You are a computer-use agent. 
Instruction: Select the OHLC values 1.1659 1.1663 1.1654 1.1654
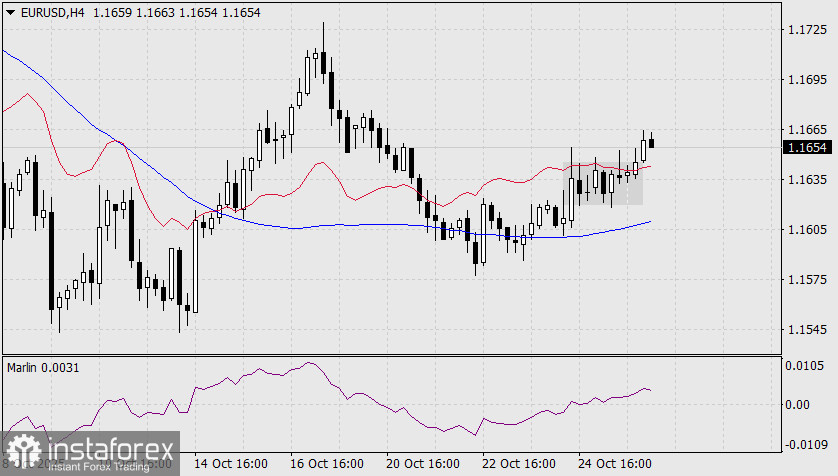(x=176, y=12)
